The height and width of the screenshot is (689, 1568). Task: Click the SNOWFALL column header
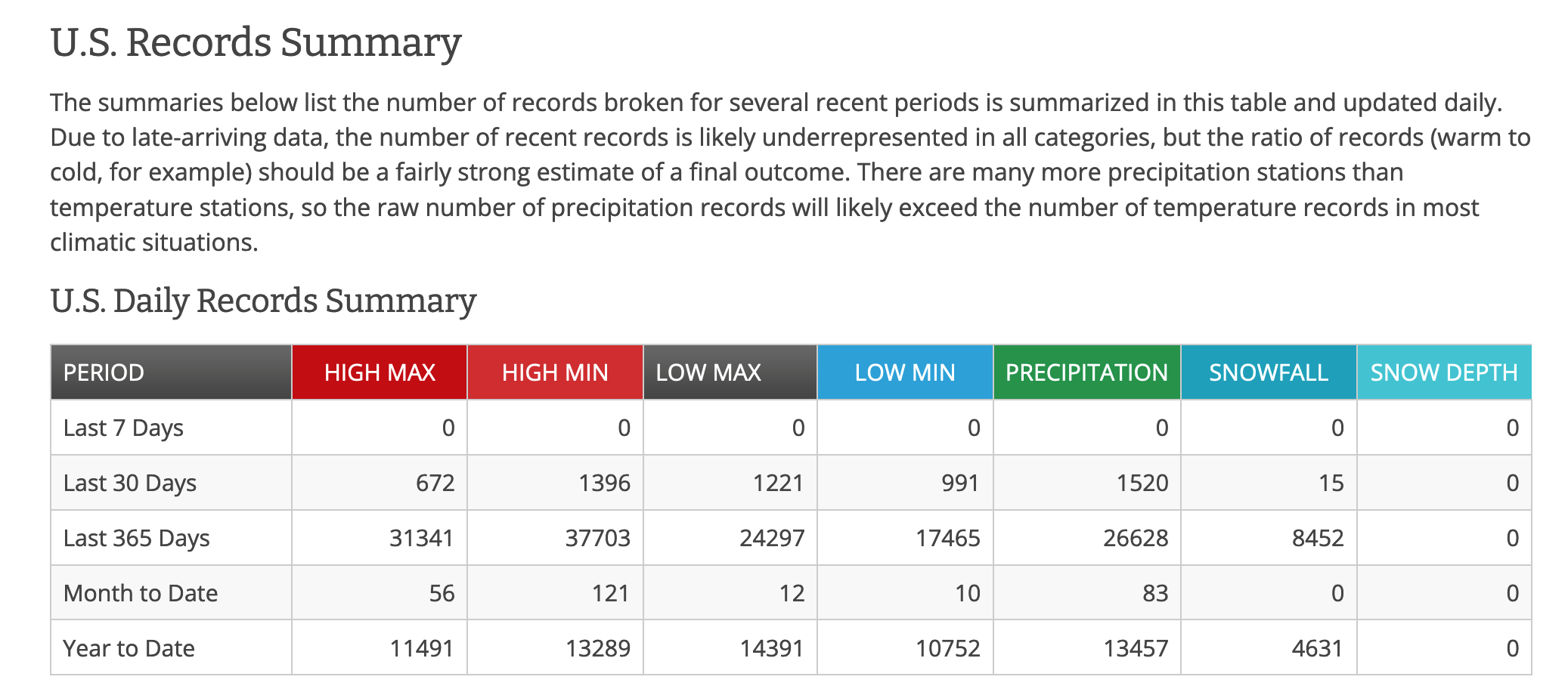[x=1269, y=372]
